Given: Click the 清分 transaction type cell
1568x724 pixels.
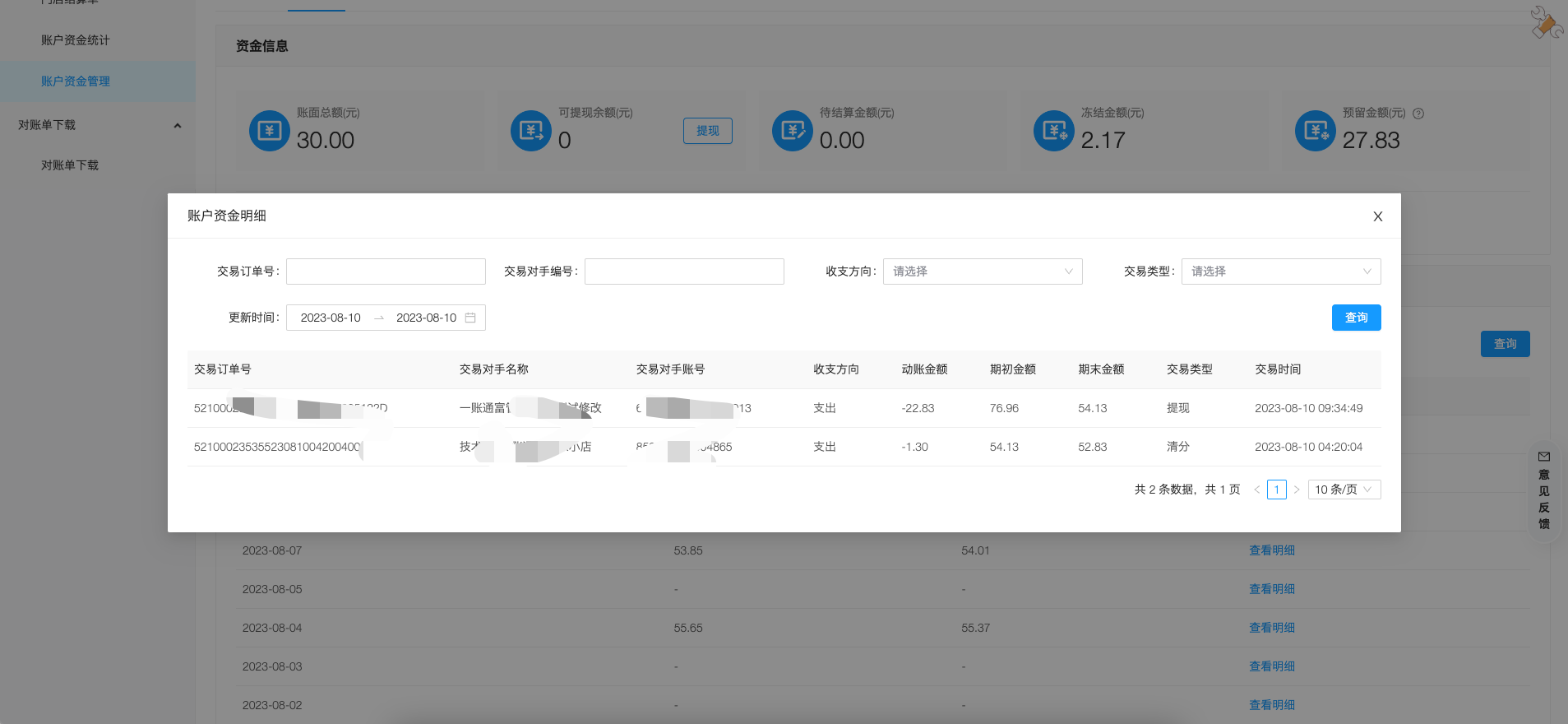Looking at the screenshot, I should coord(1178,447).
